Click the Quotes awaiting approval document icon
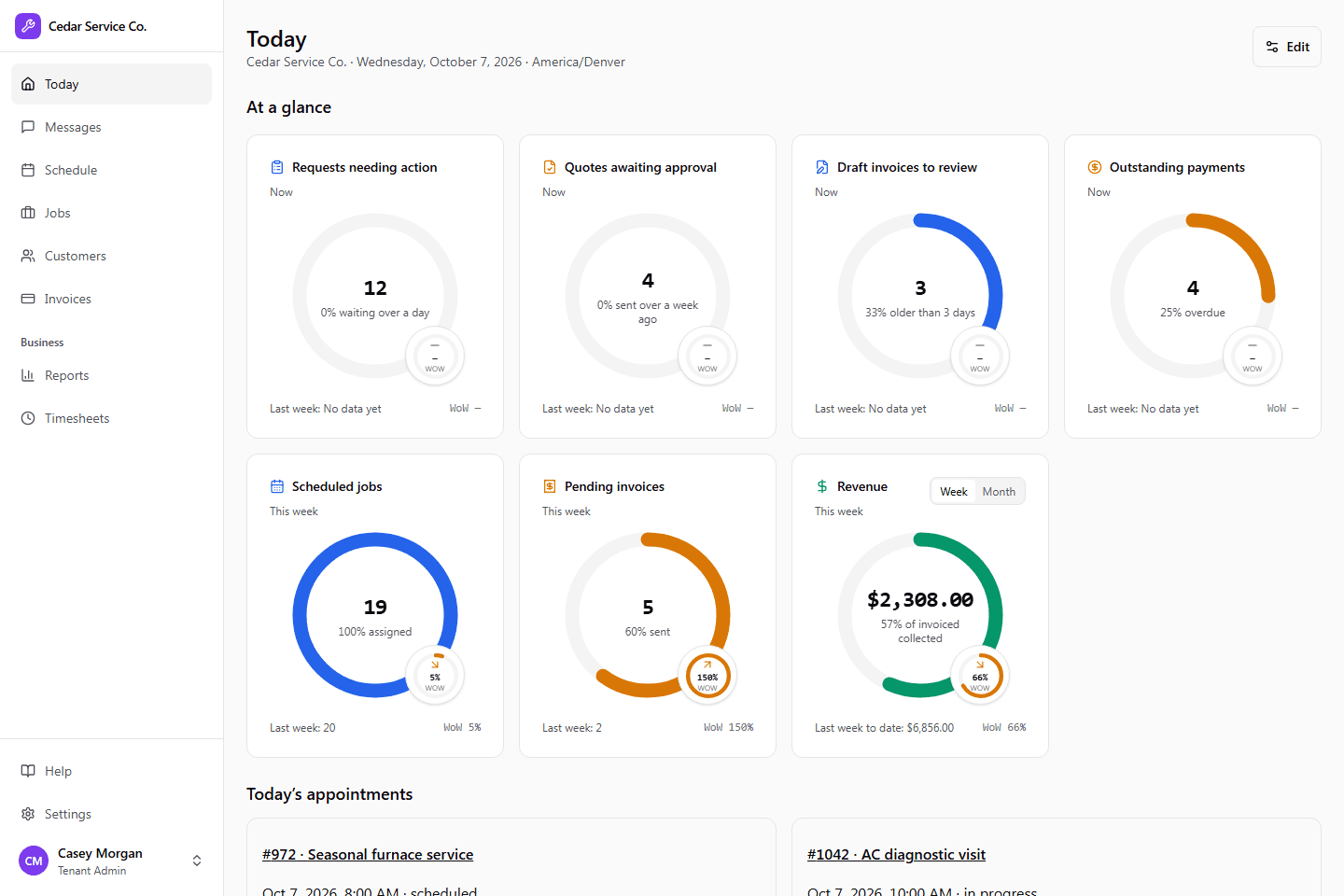Screen dimensions: 1344x896 [550, 167]
